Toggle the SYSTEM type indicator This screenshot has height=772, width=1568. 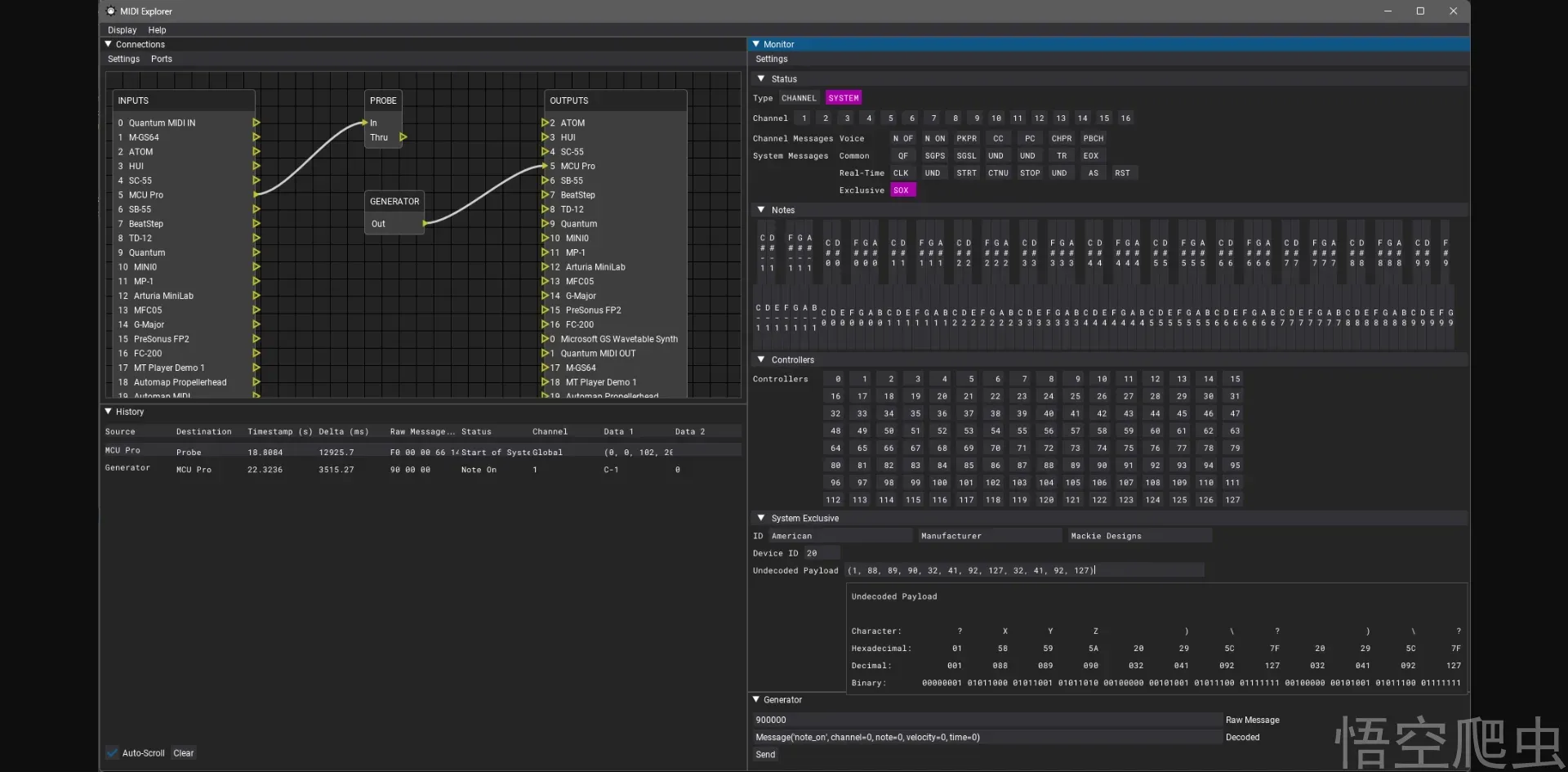[x=843, y=98]
